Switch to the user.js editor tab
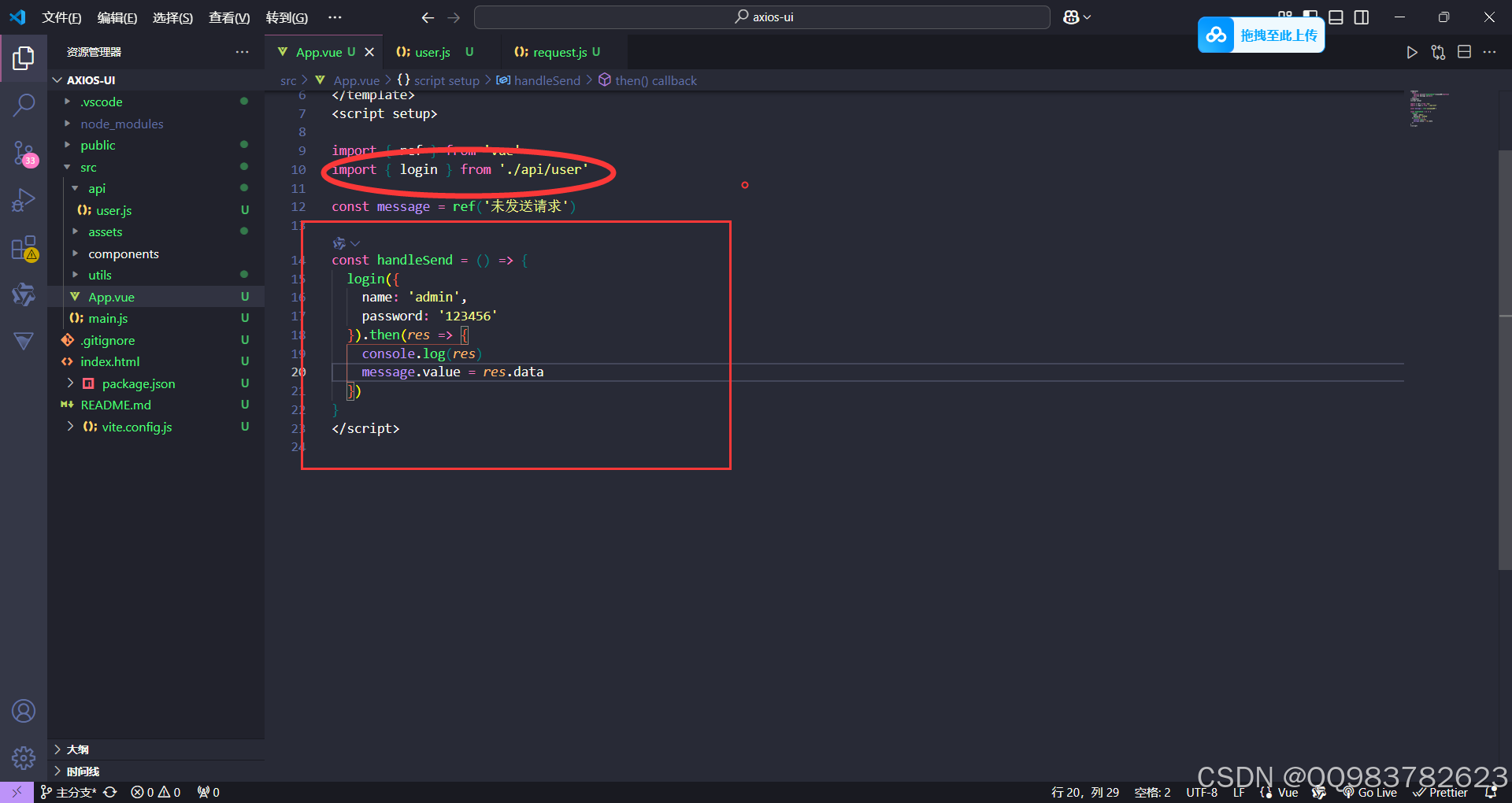The height and width of the screenshot is (803, 1512). [x=441, y=52]
